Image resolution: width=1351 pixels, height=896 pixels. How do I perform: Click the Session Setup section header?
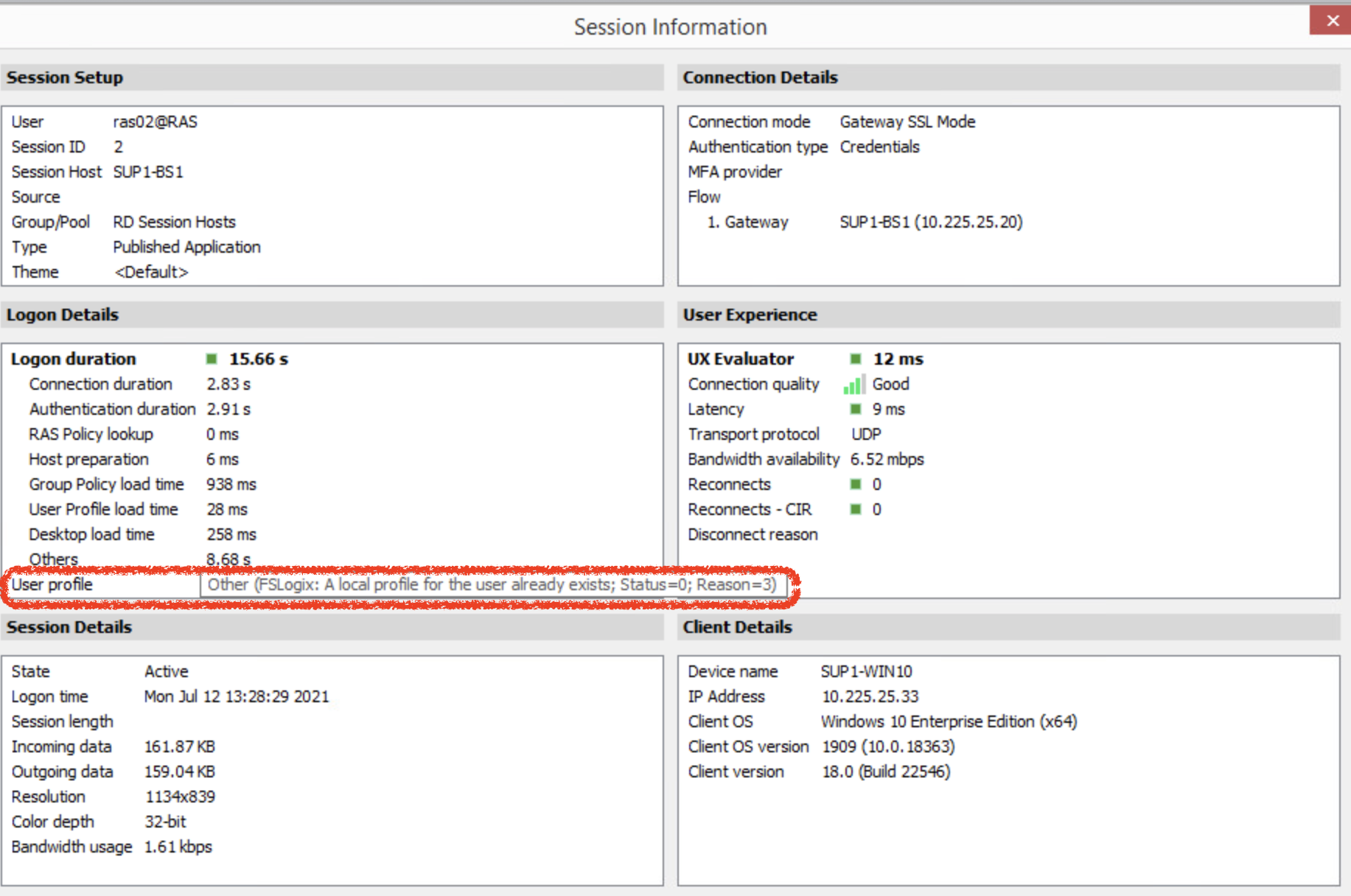[65, 77]
